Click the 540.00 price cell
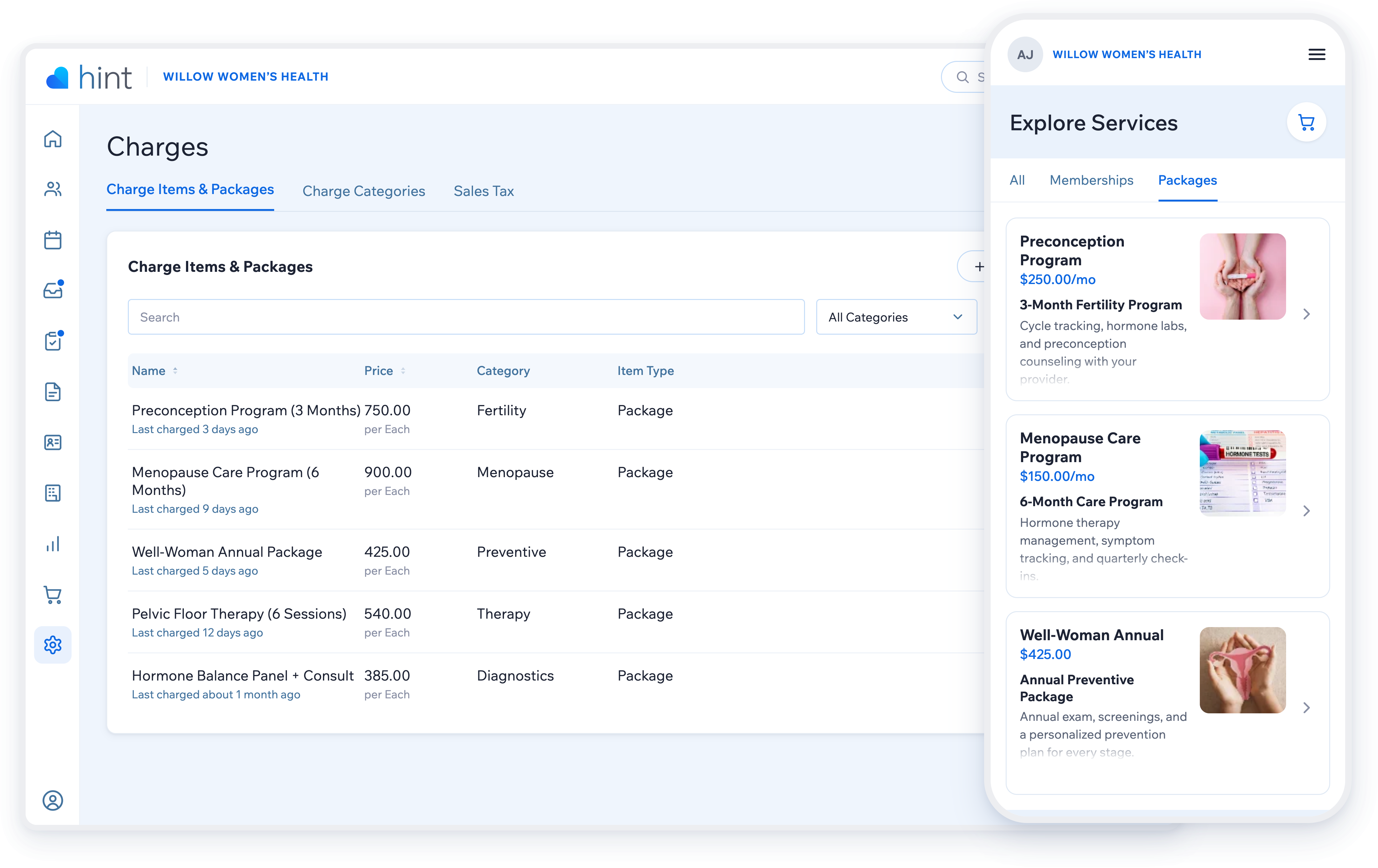Screen dimensions: 1378x868 [387, 614]
